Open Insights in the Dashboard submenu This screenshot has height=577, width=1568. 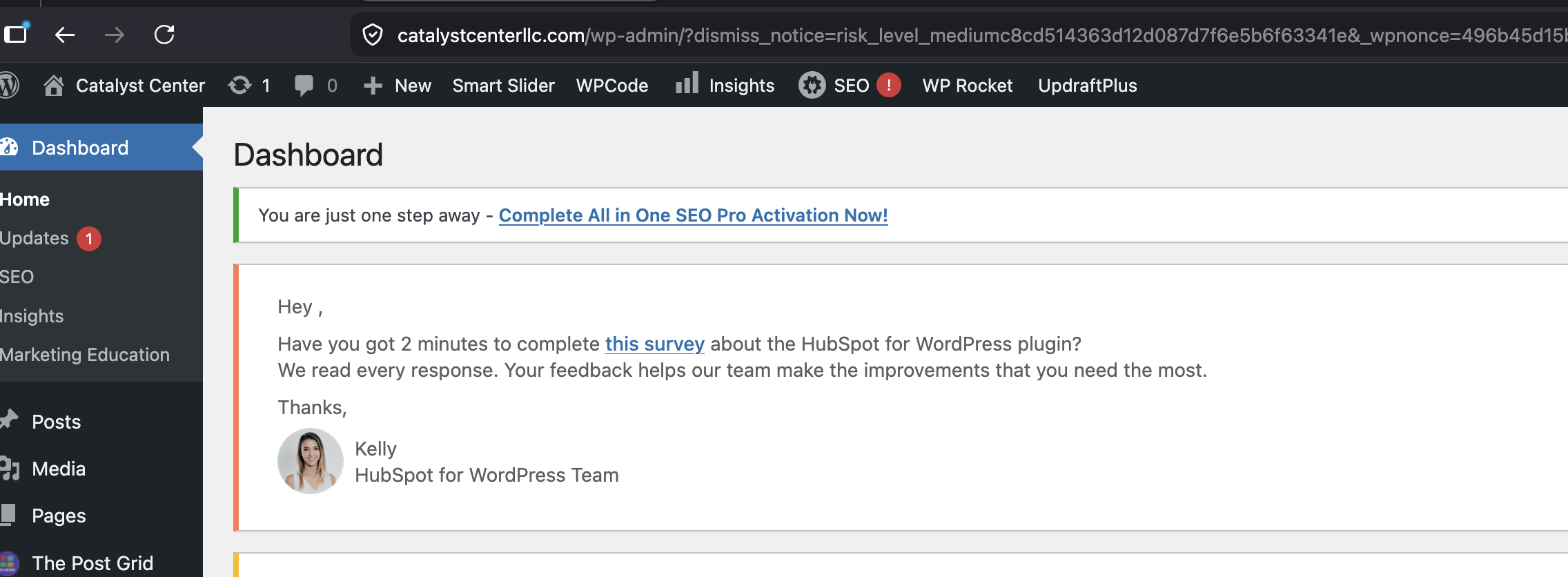click(32, 316)
